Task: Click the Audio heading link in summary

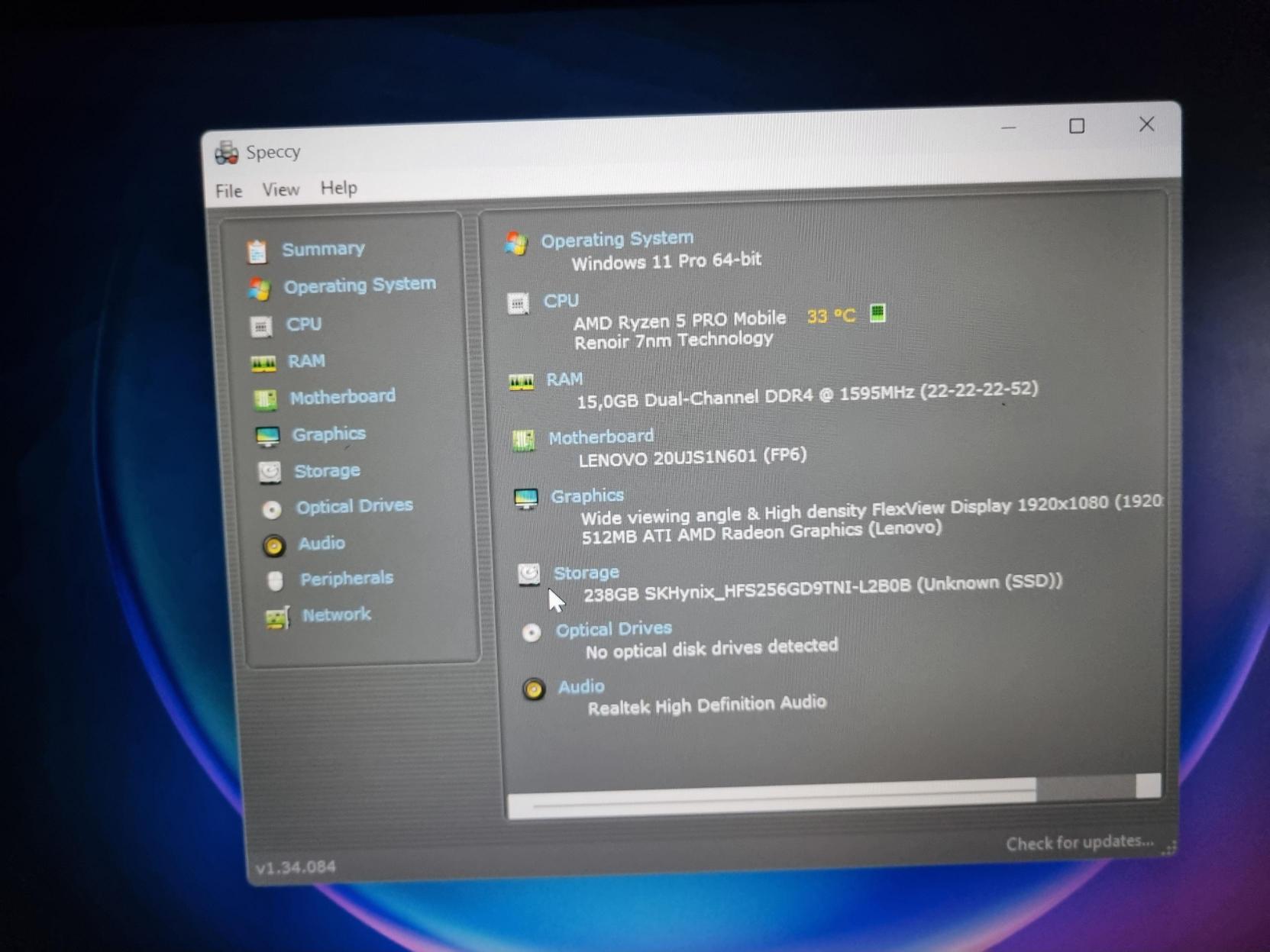Action: click(x=581, y=687)
